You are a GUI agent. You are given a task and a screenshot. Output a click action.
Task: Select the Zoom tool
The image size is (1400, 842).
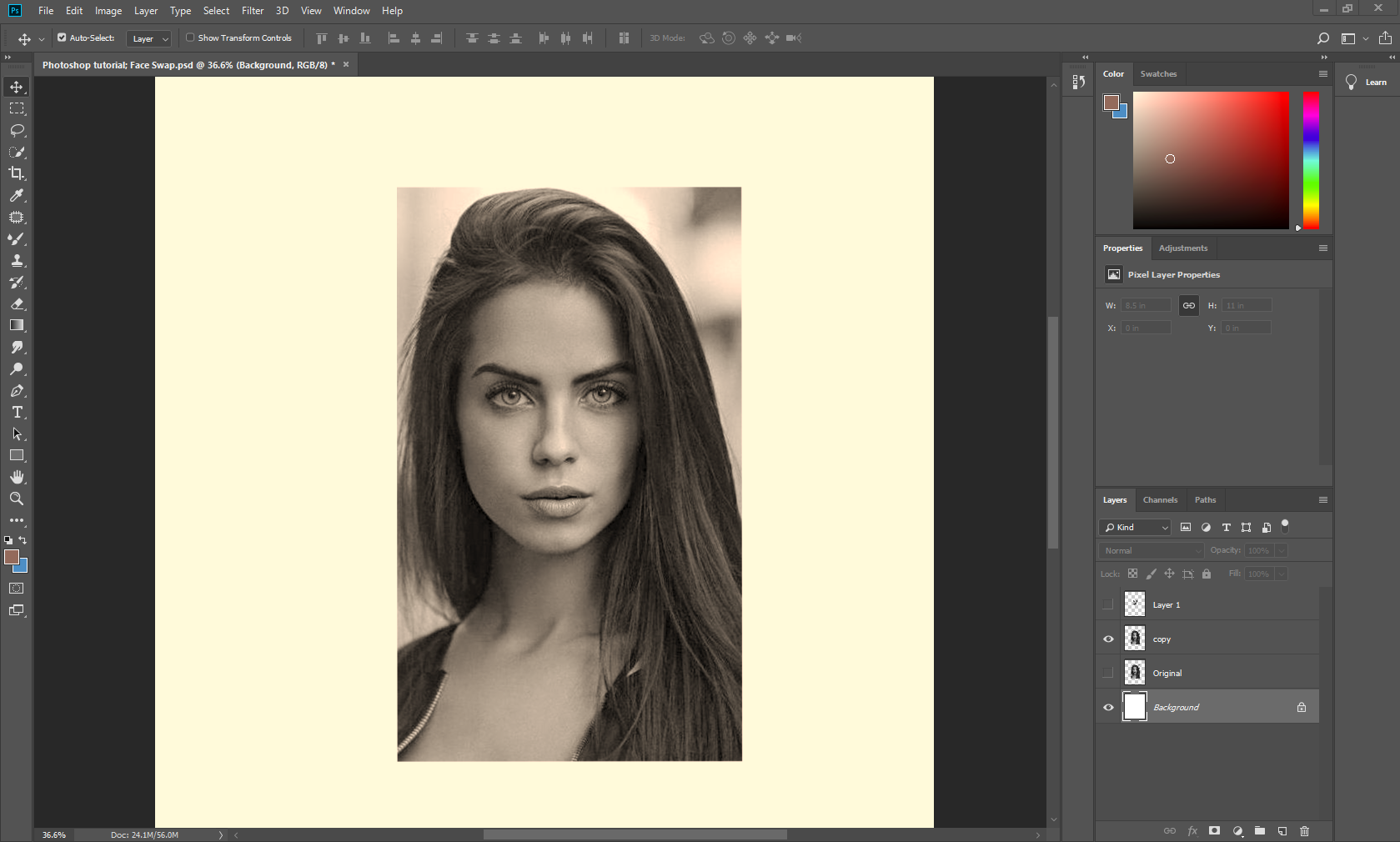click(x=17, y=499)
